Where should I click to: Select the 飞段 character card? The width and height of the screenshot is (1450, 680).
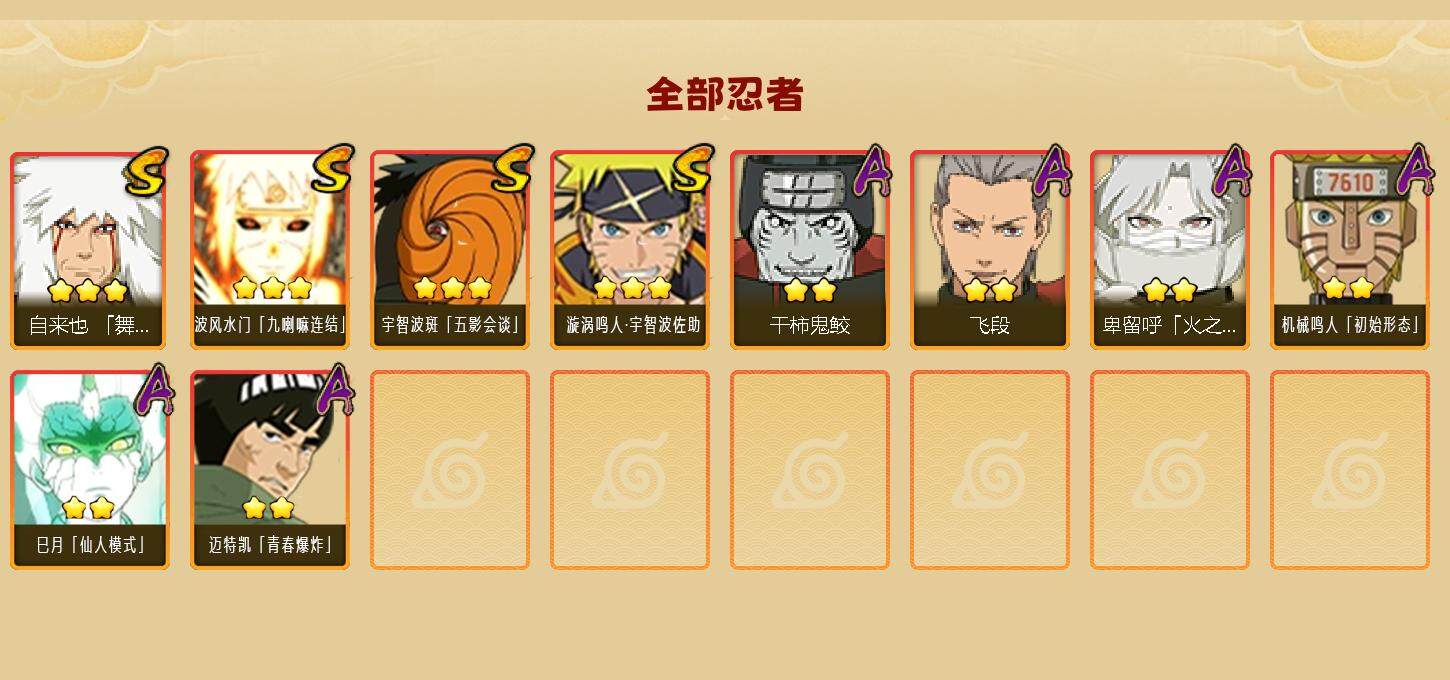point(990,250)
